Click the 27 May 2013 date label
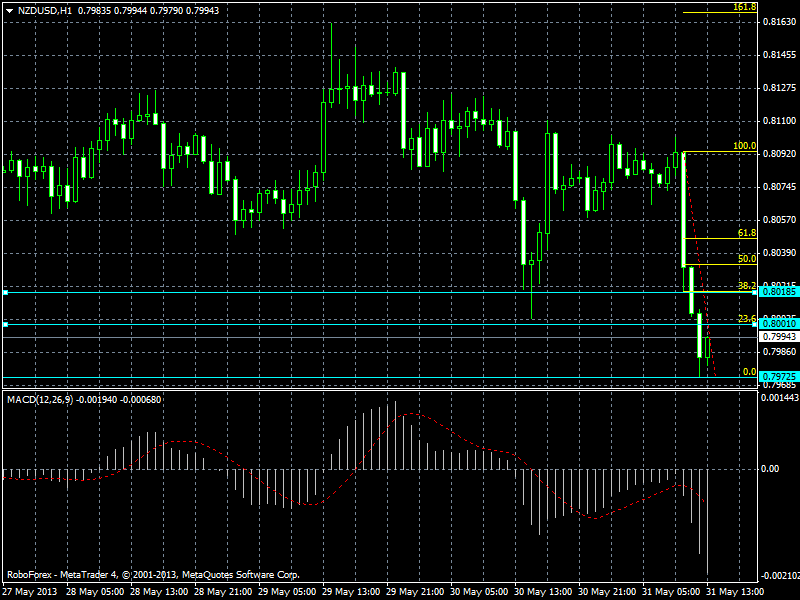The width and height of the screenshot is (800, 600). coord(30,592)
